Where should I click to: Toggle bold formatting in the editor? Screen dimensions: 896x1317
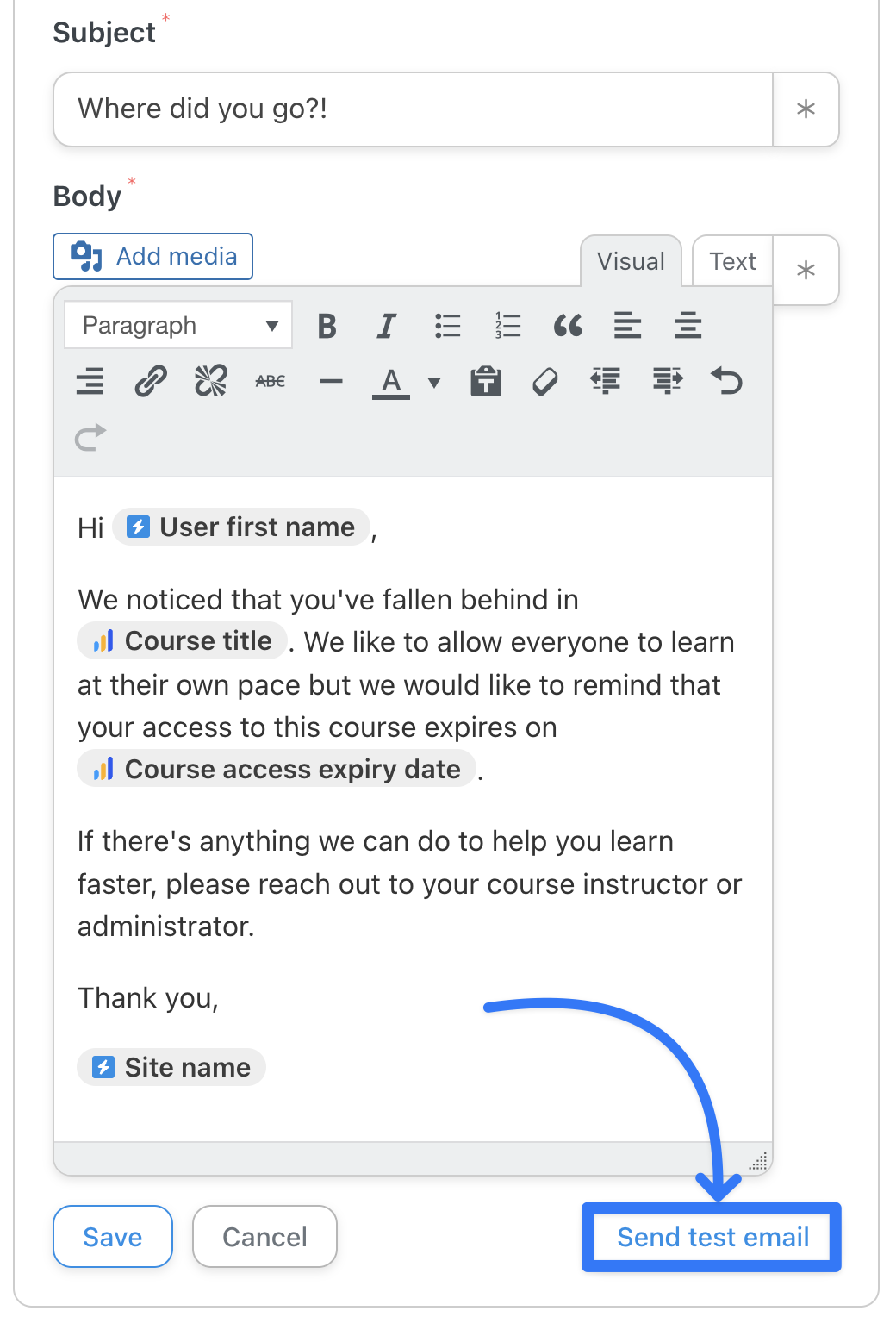tap(327, 326)
